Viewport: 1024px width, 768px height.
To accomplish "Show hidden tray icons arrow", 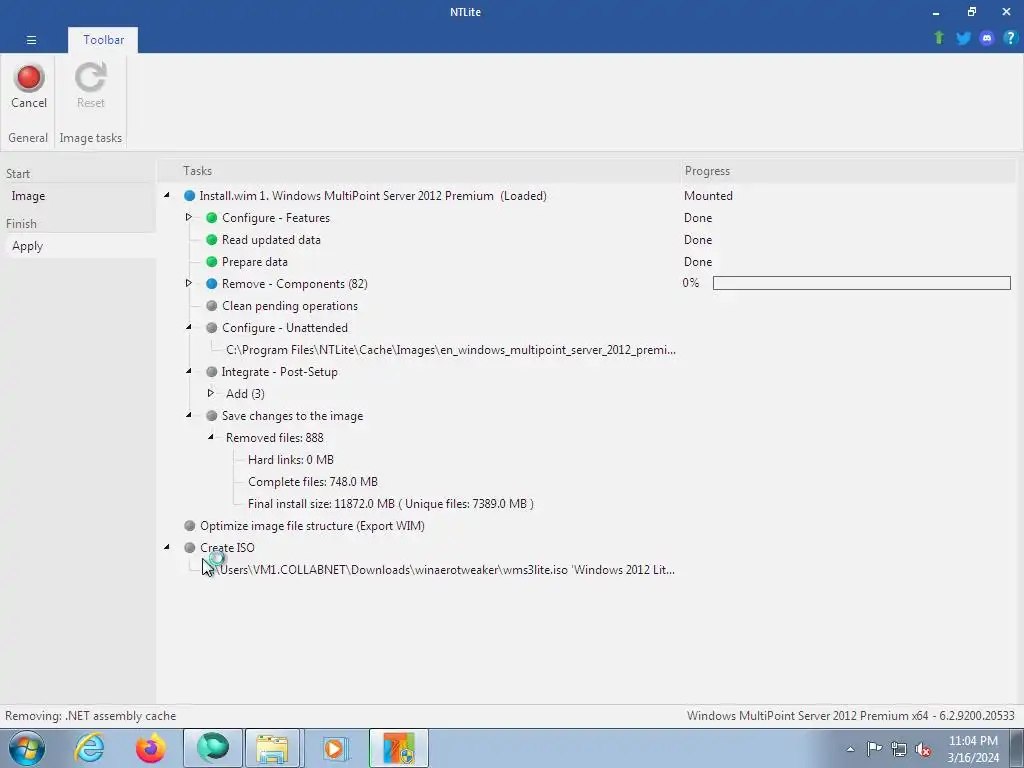I will [850, 749].
